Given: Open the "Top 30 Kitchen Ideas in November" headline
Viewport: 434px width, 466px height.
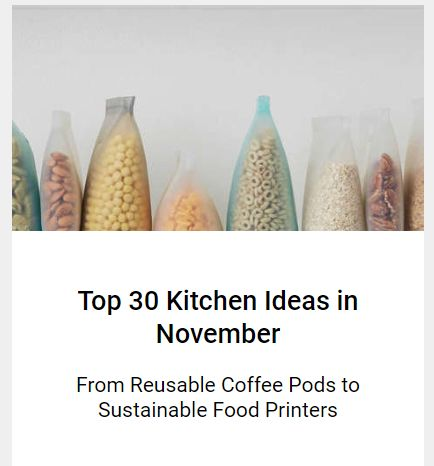Looking at the screenshot, I should click(218, 317).
